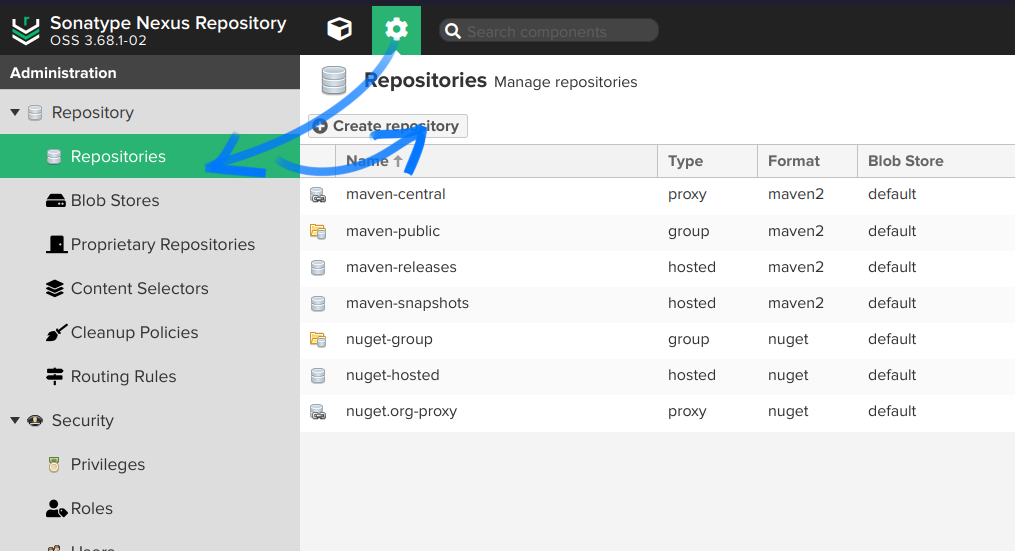This screenshot has height=551, width=1015.
Task: Sort by the Blob Store column header
Action: pos(906,161)
